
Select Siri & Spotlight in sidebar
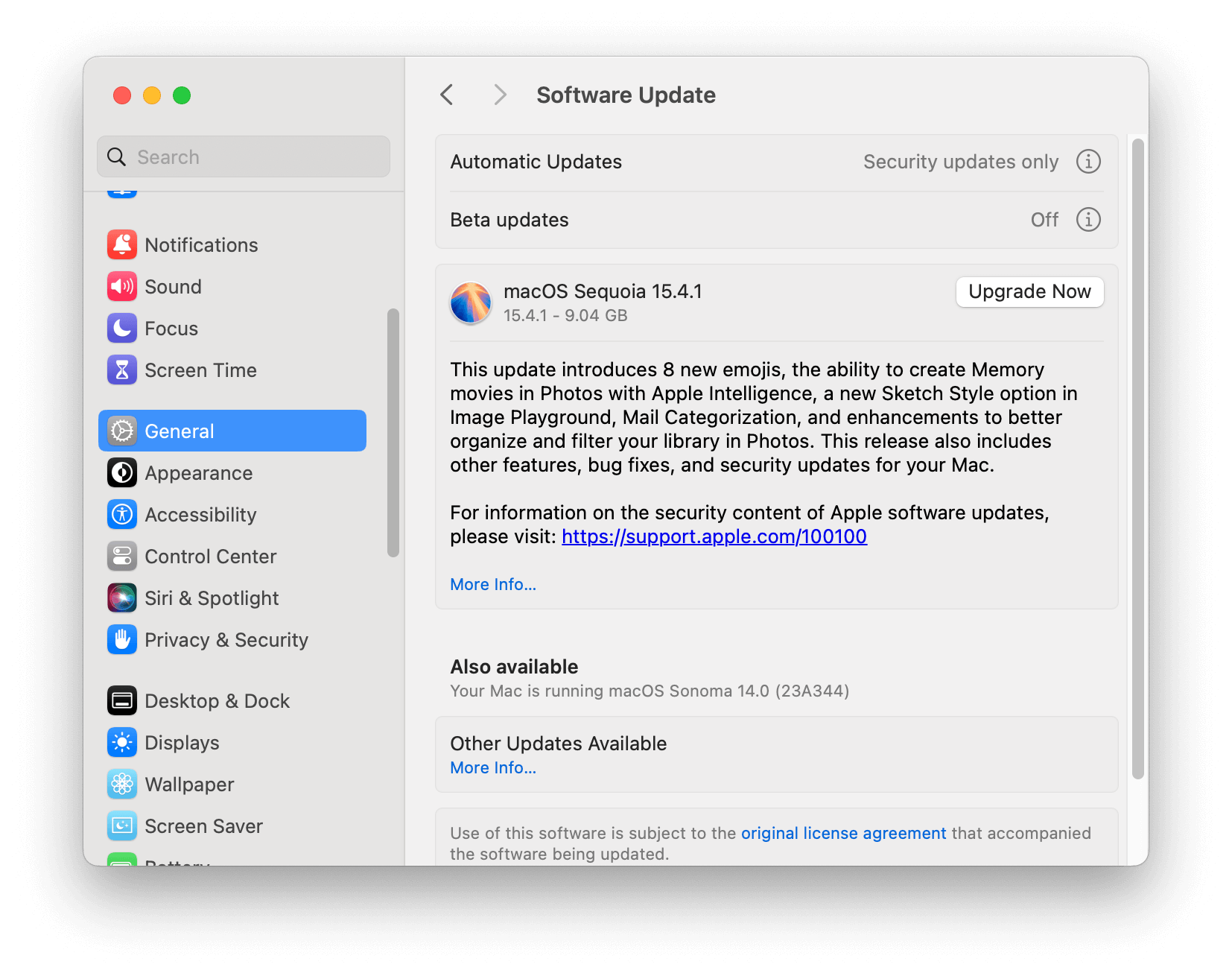232,598
